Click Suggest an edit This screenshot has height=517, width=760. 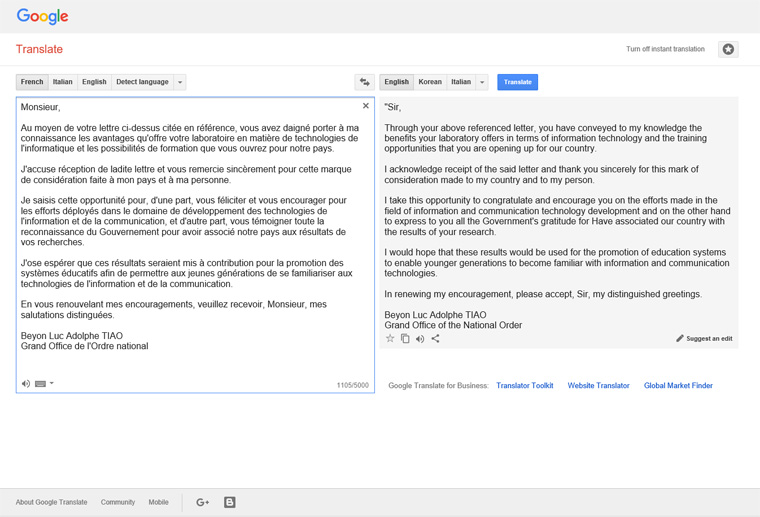(704, 338)
